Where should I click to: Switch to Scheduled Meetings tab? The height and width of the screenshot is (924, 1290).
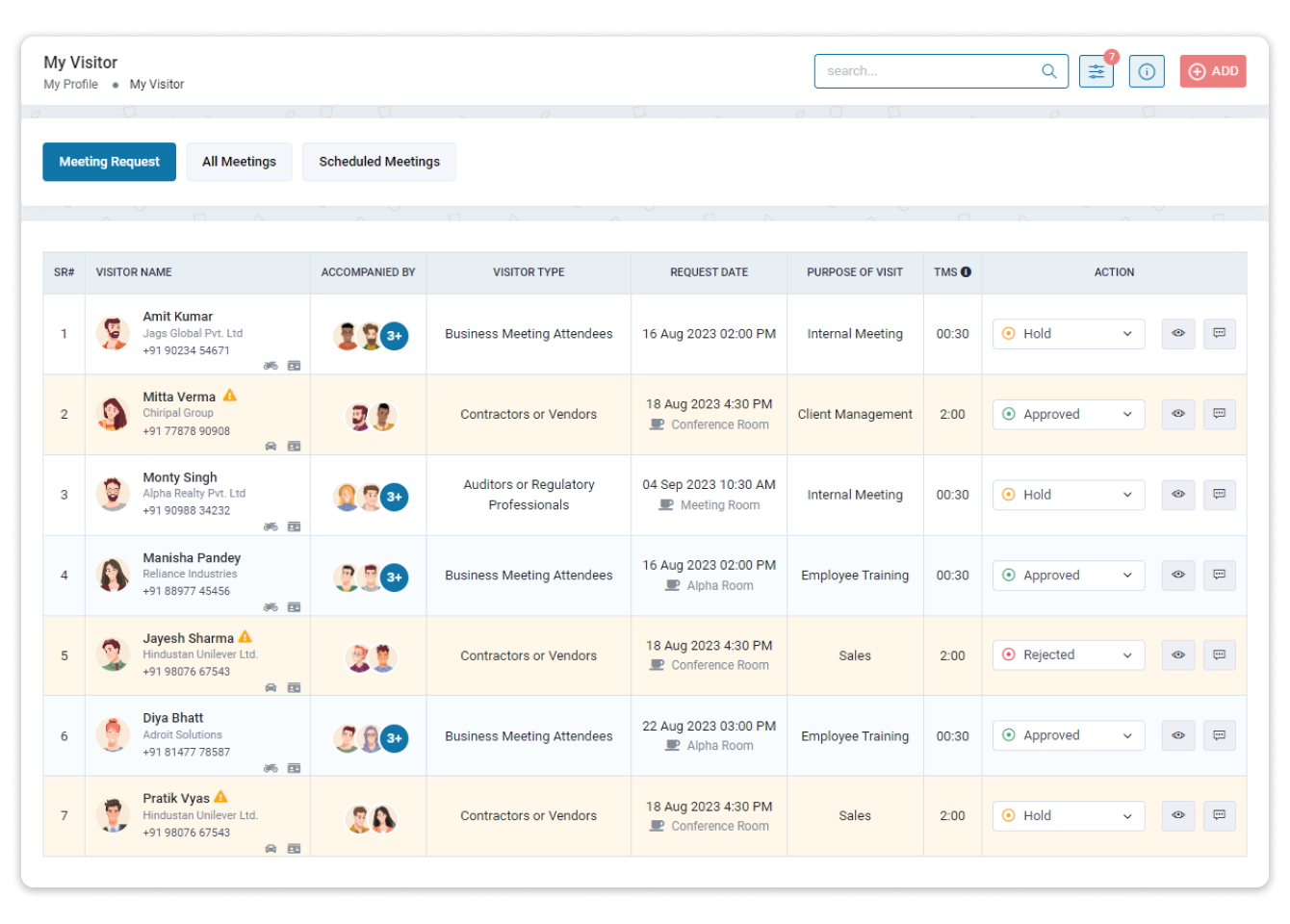[379, 162]
